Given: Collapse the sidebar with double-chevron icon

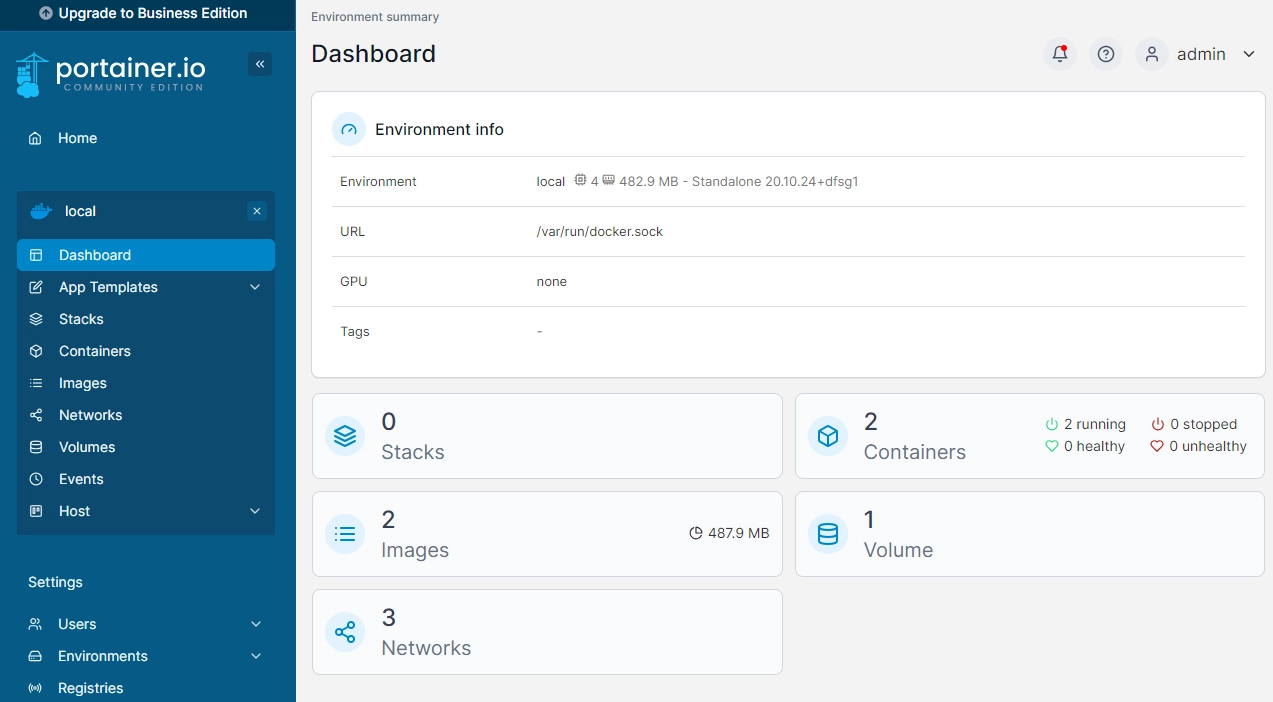Looking at the screenshot, I should (260, 64).
